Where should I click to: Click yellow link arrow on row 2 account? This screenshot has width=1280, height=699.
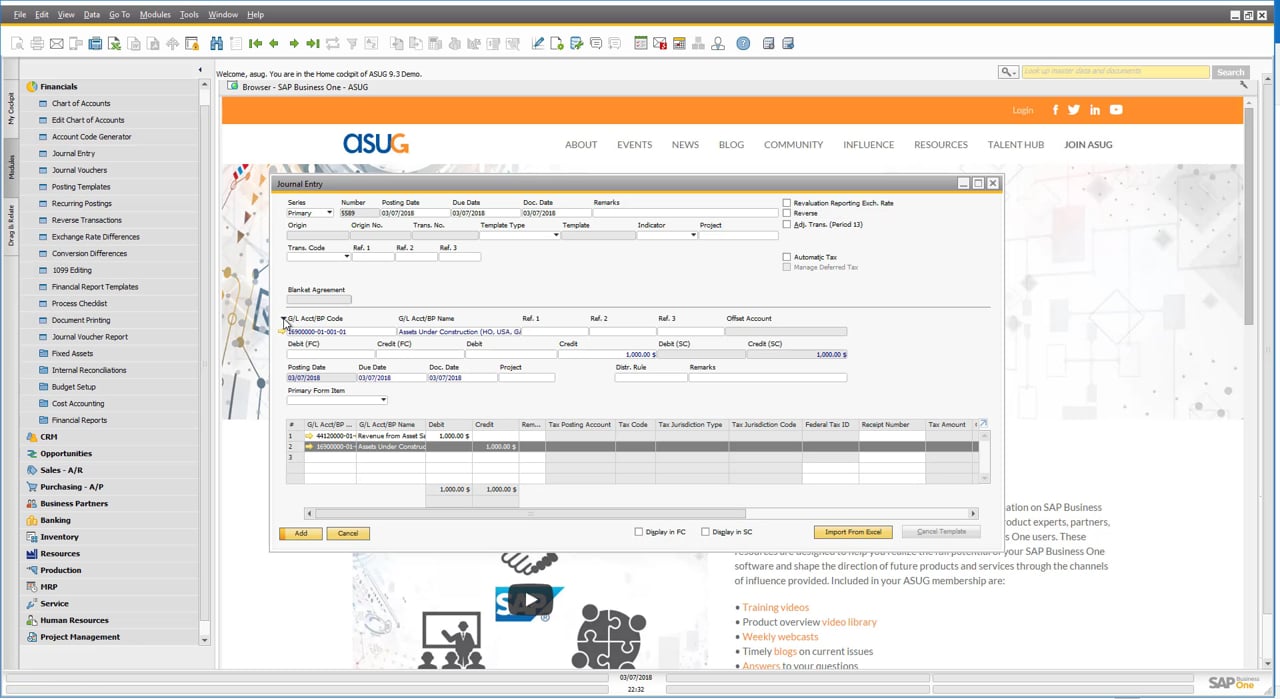(309, 447)
